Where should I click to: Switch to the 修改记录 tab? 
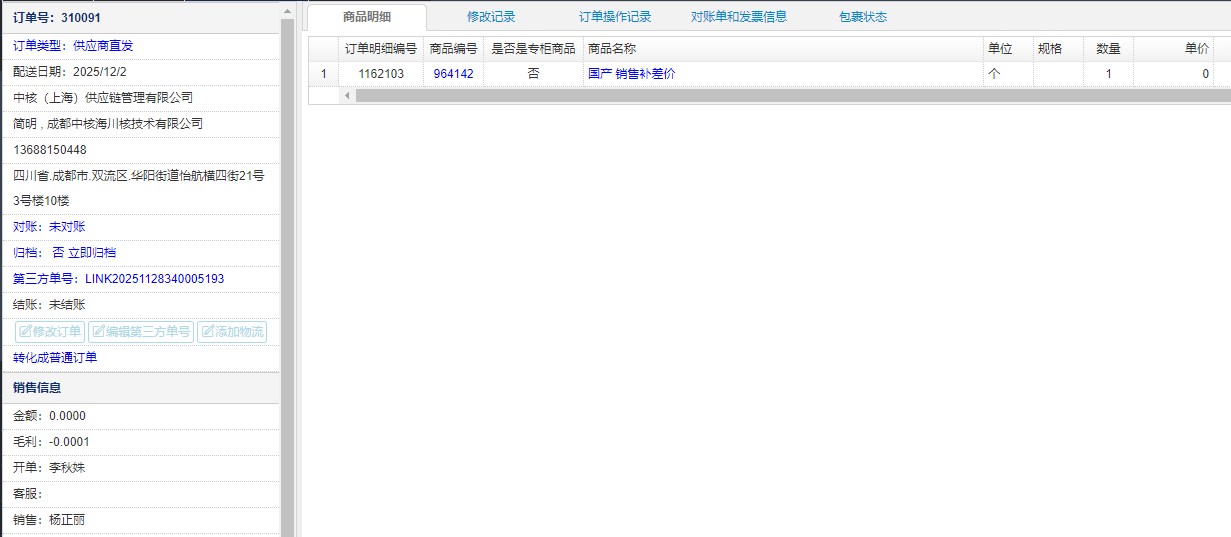pyautogui.click(x=491, y=17)
